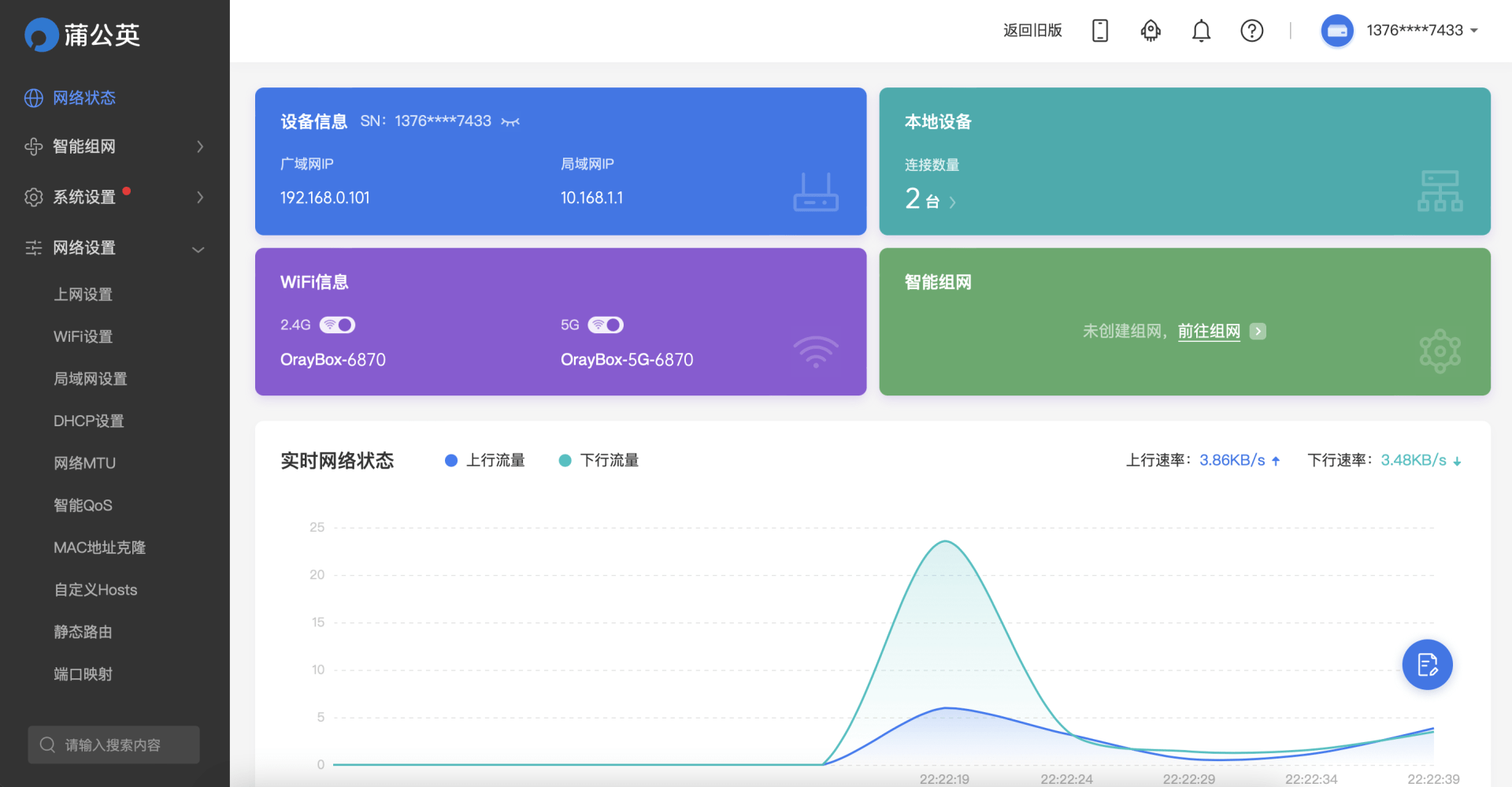Expand the 系统设置 sidebar menu
The width and height of the screenshot is (1512, 787).
click(114, 197)
